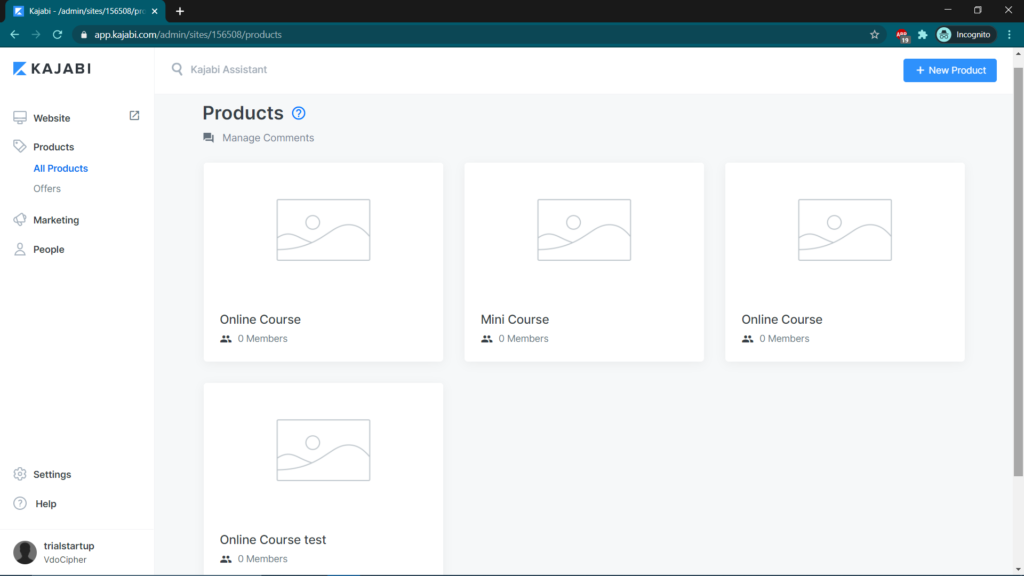Focus the Kajabi Assistant search field
The image size is (1024, 576).
tap(229, 69)
